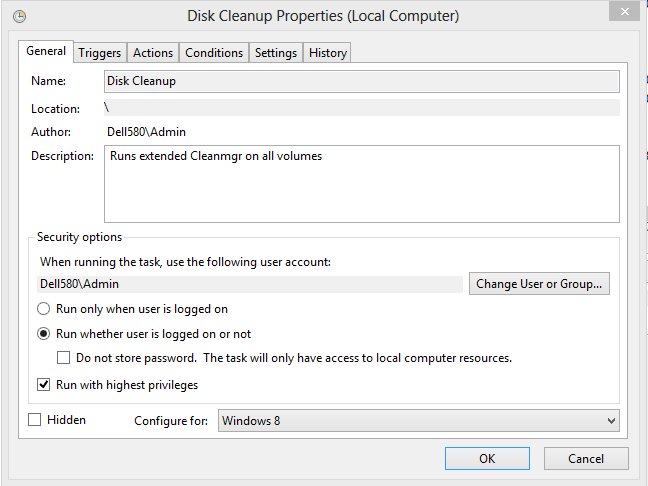The height and width of the screenshot is (486, 648).
Task: Click the Dell580\Admin user account field
Action: [250, 284]
